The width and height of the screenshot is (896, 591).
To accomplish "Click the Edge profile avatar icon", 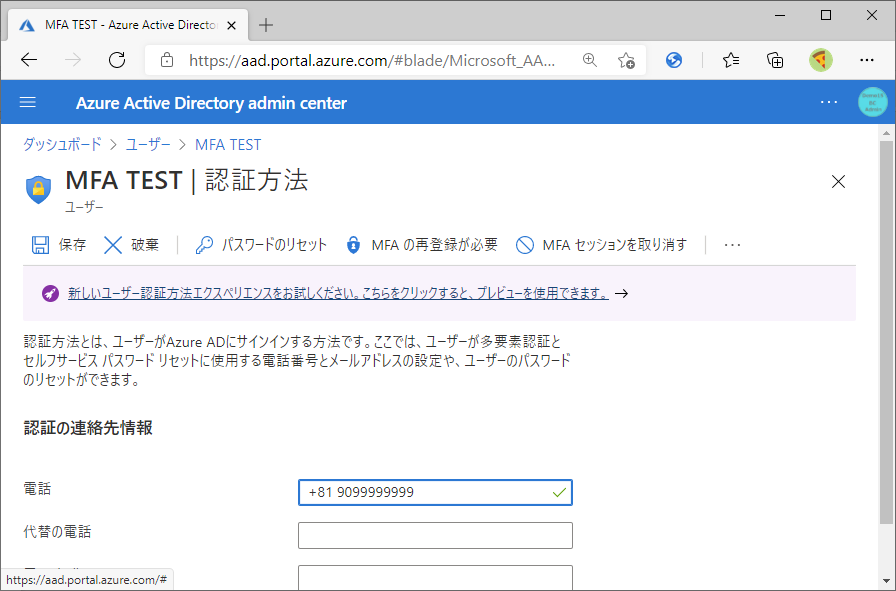I will coord(821,60).
